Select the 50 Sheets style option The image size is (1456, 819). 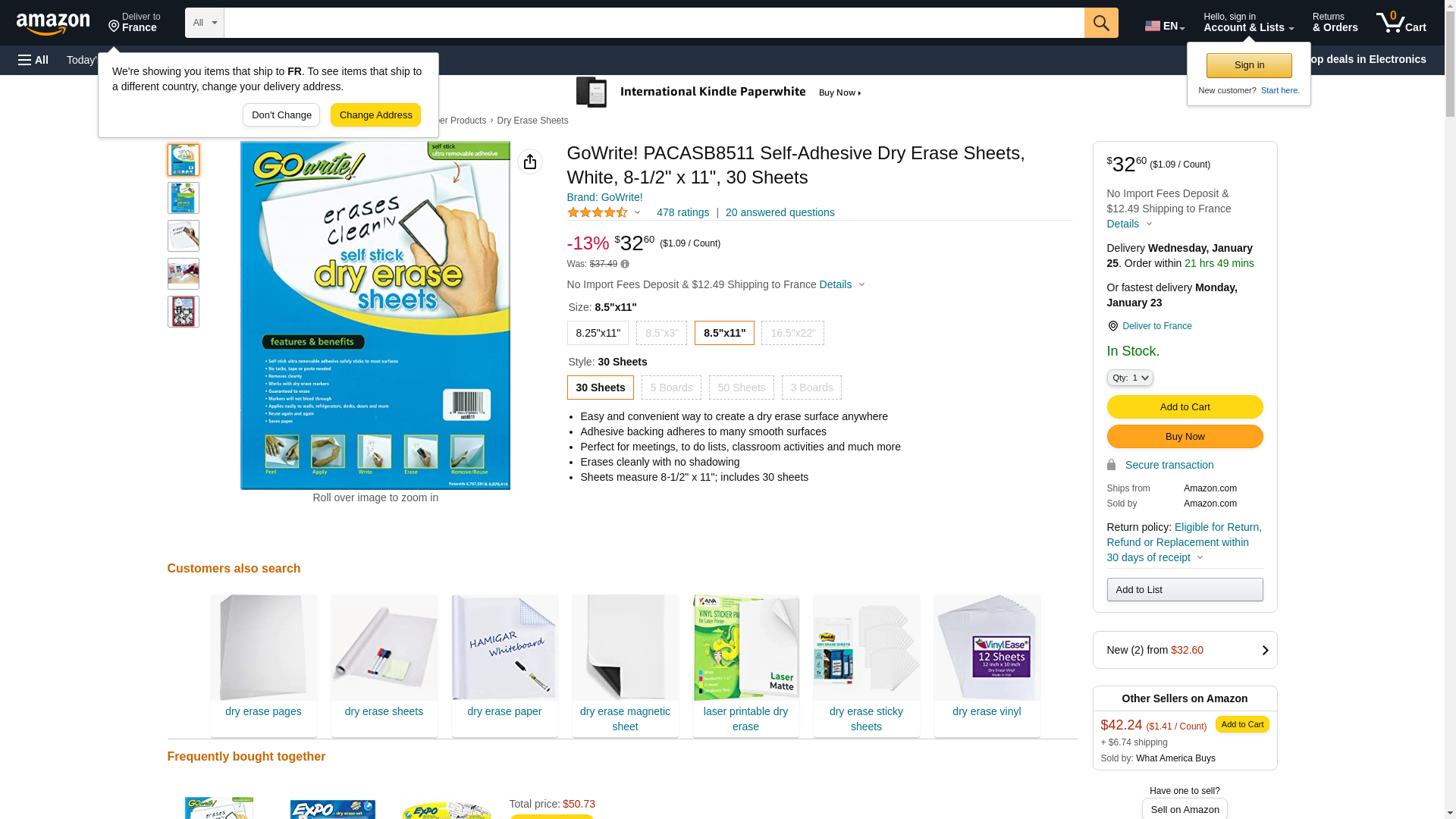tap(742, 388)
